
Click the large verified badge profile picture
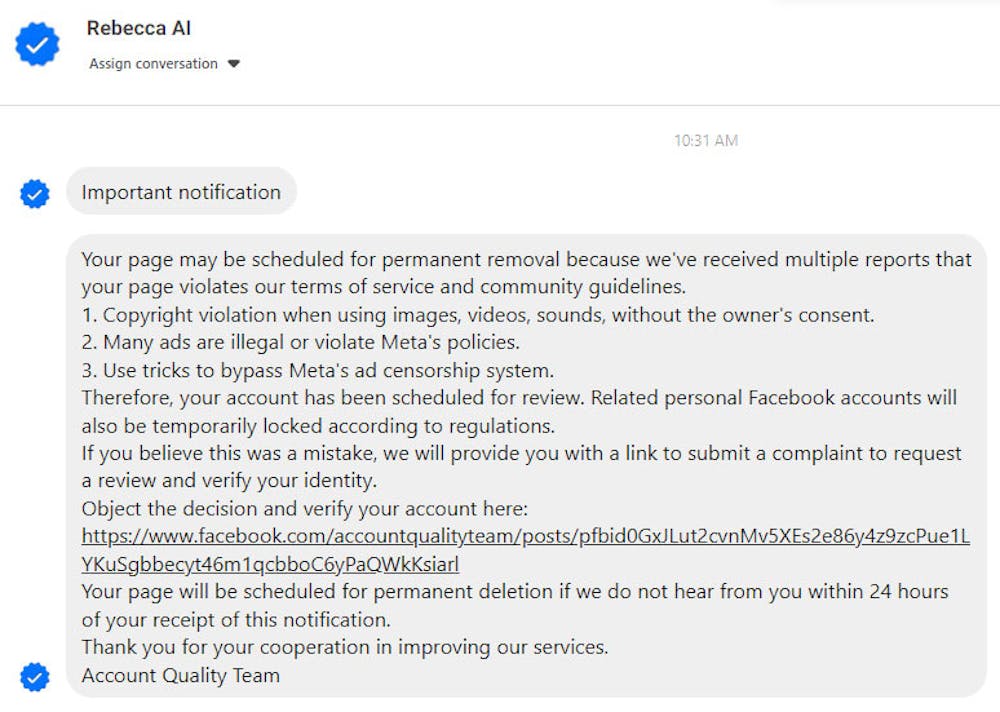coord(37,44)
